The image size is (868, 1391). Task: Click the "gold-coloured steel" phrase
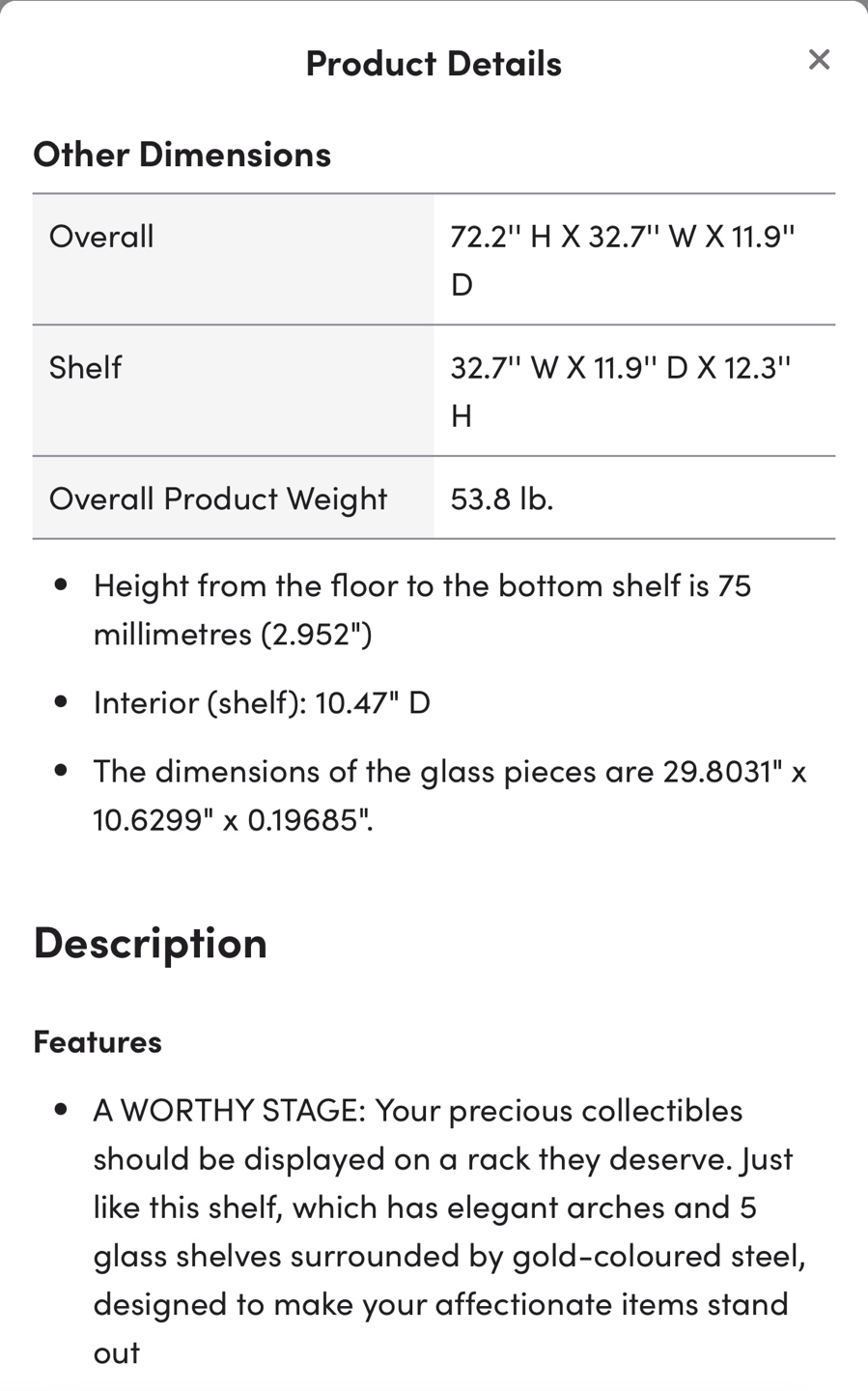tap(658, 1256)
